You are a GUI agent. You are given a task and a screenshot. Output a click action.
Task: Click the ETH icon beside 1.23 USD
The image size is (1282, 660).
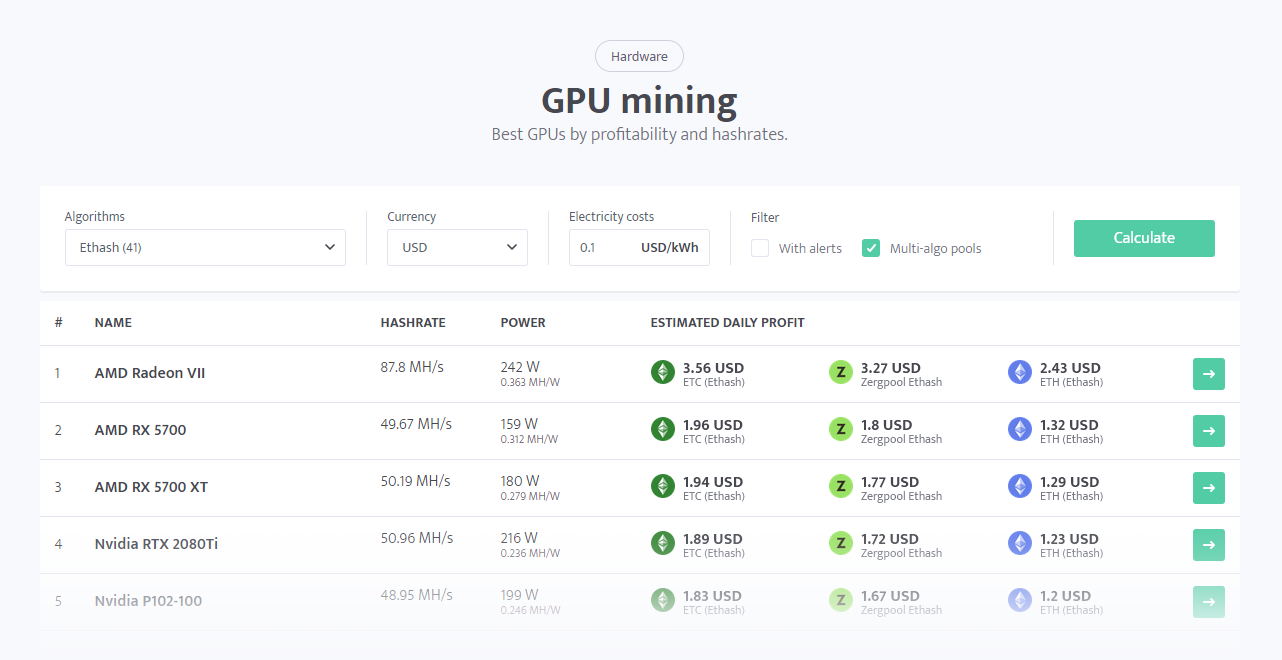tap(1020, 543)
